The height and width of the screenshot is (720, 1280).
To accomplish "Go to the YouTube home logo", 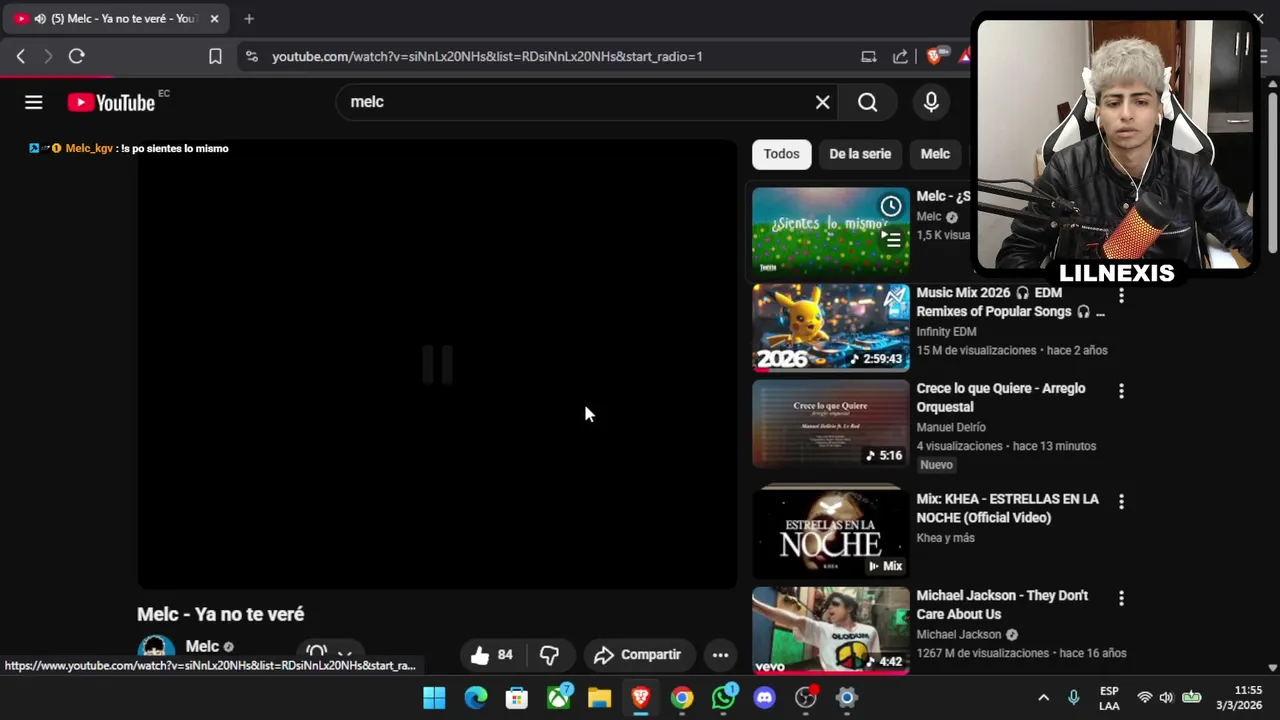I will click(x=111, y=102).
